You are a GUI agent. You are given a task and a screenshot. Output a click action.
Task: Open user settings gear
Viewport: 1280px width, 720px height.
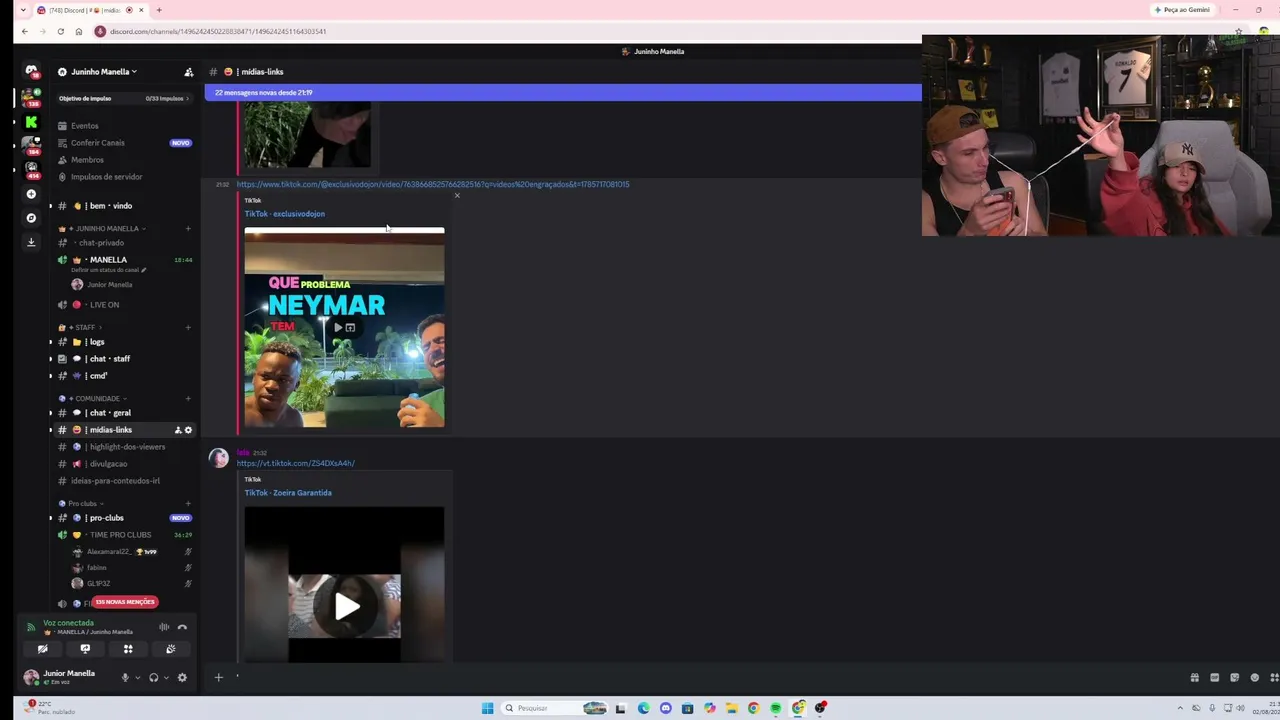pyautogui.click(x=182, y=677)
